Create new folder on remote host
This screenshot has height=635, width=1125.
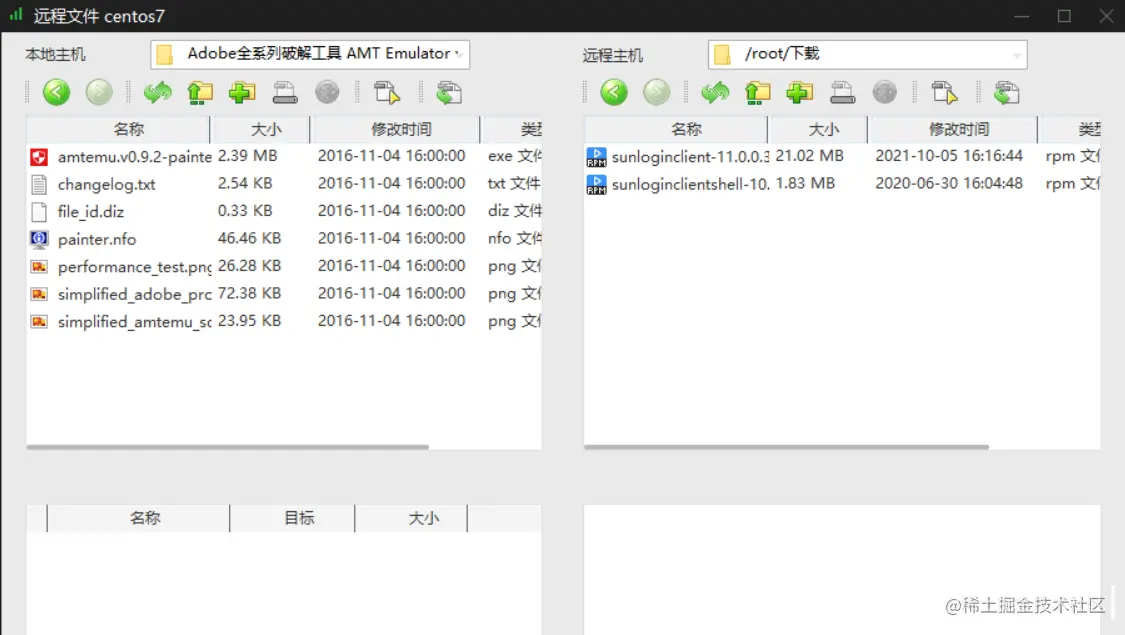coord(799,93)
